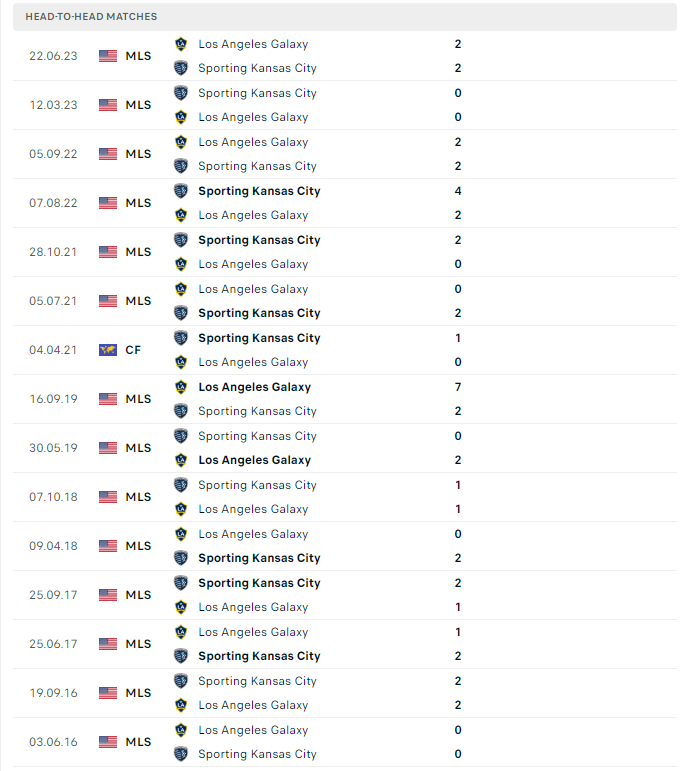Viewport: 689px width, 771px height.
Task: Click Sporting Kansas City crest in 03.06.16 match
Action: coord(181,754)
